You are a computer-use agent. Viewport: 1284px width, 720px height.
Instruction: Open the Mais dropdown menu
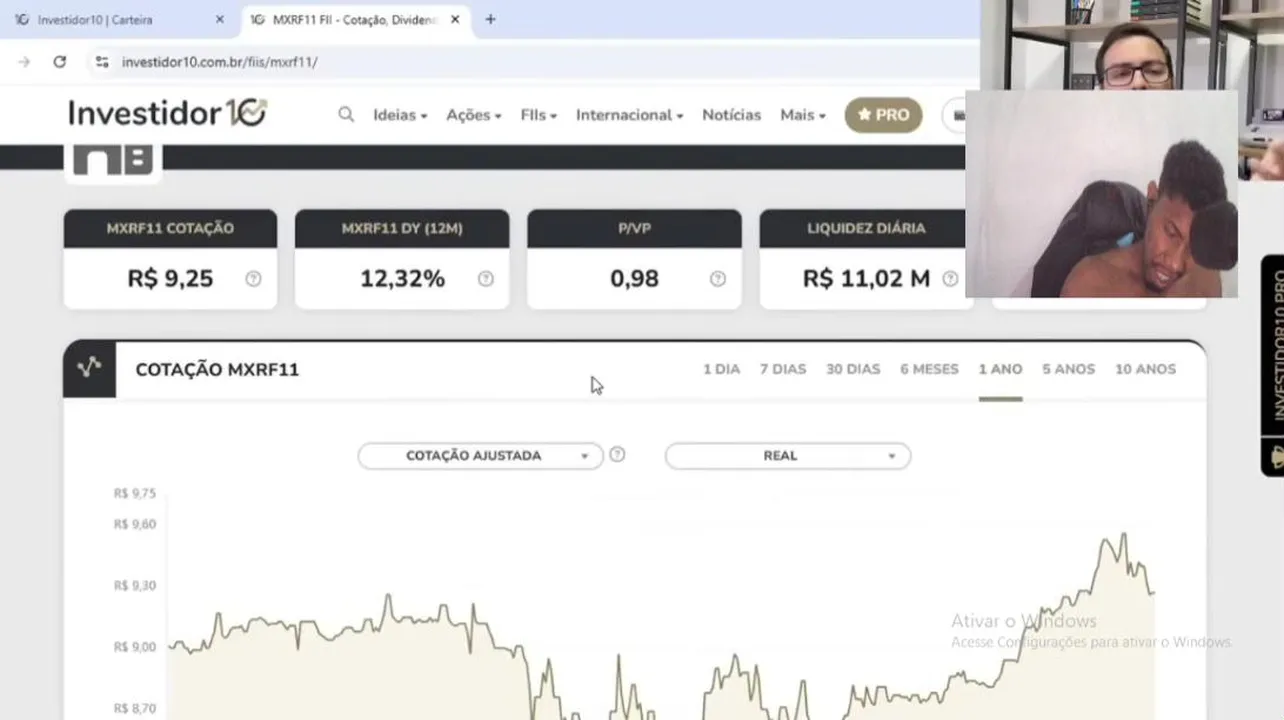coord(803,115)
